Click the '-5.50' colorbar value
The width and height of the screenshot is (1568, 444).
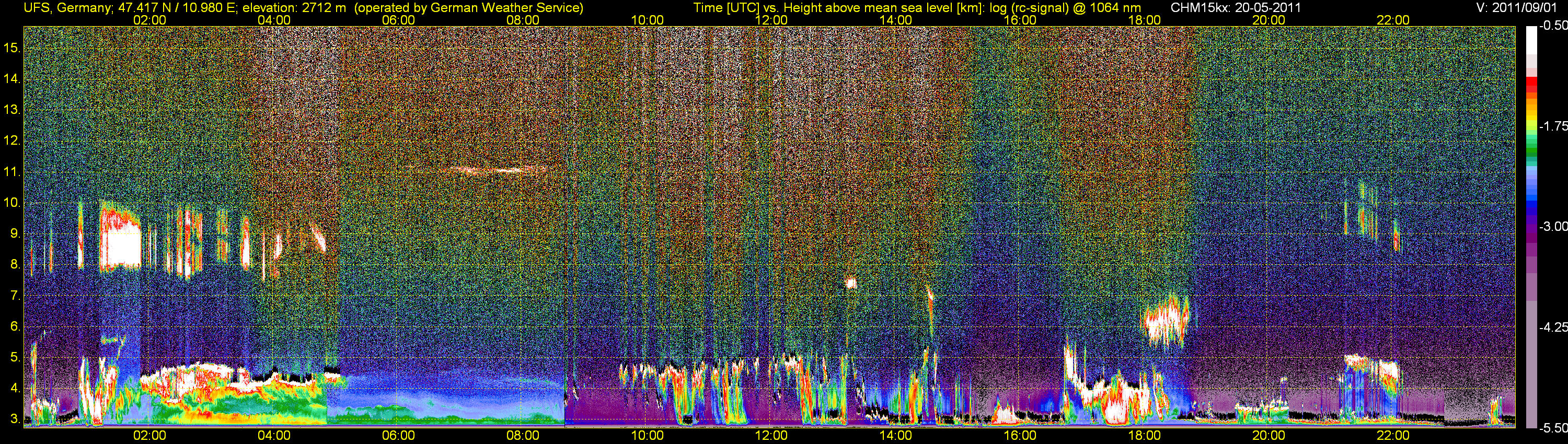(x=1553, y=428)
